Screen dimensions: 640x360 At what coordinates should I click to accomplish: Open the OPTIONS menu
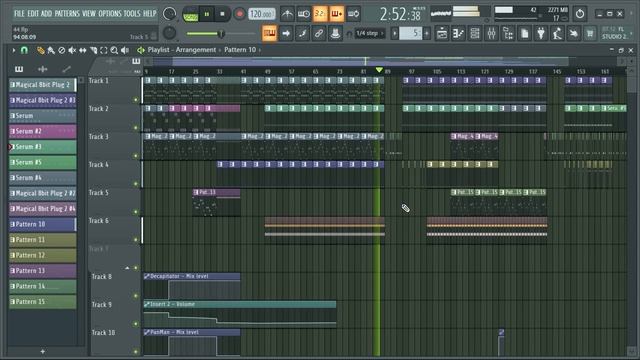pos(110,13)
